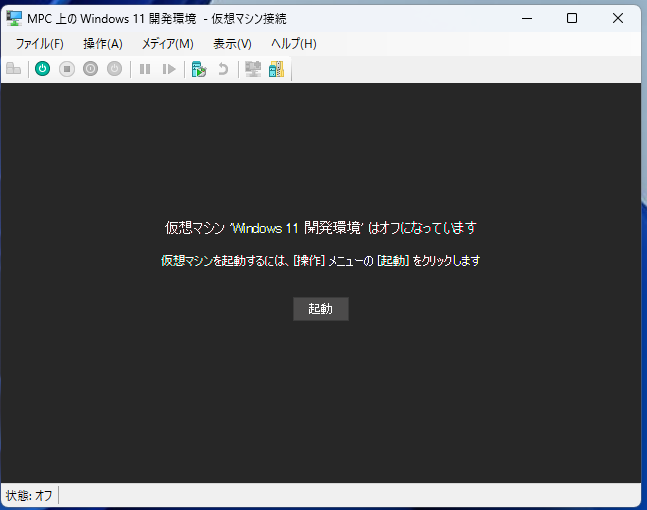
Task: Click the Revert (undo arrow) toolbar icon
Action: coord(223,69)
